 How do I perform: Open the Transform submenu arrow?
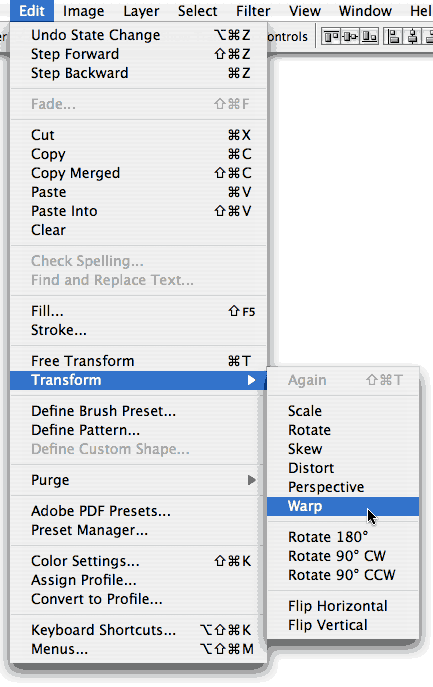(x=252, y=380)
